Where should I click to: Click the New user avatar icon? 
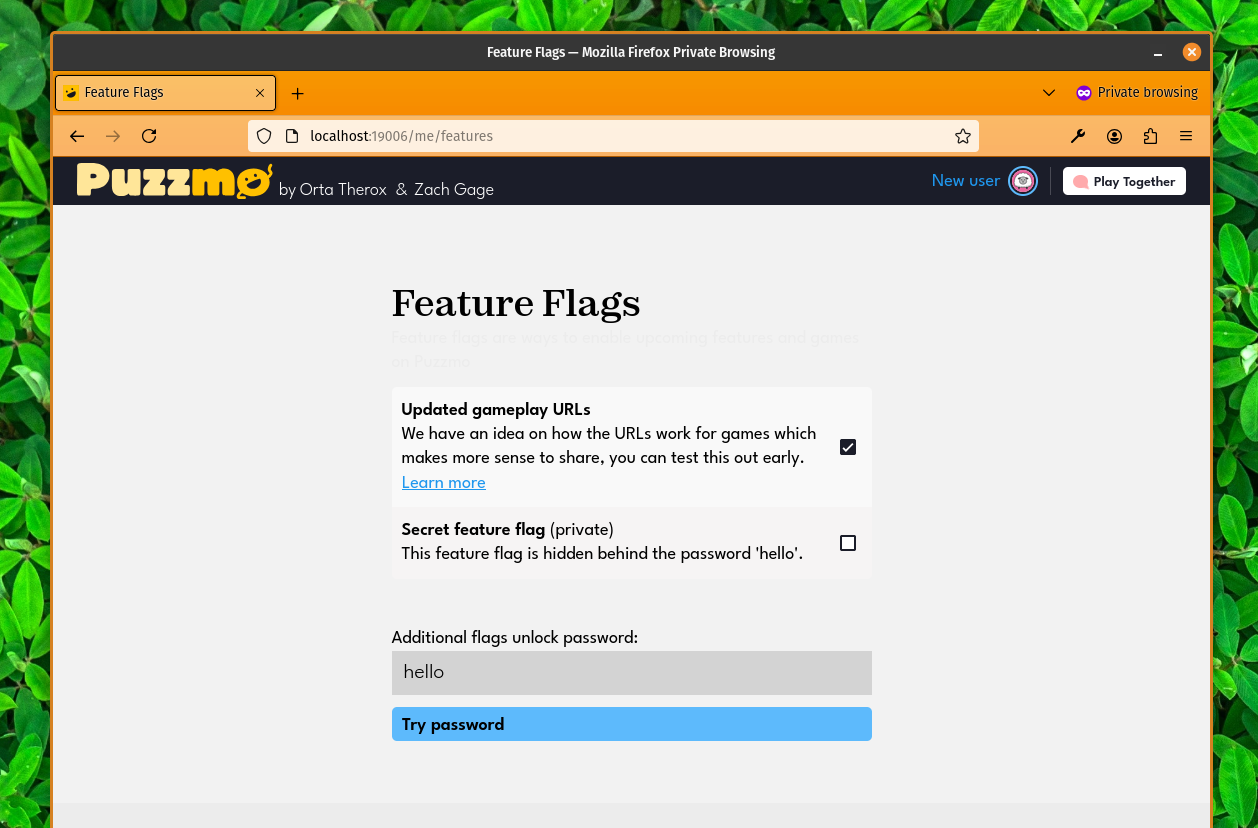[1022, 181]
